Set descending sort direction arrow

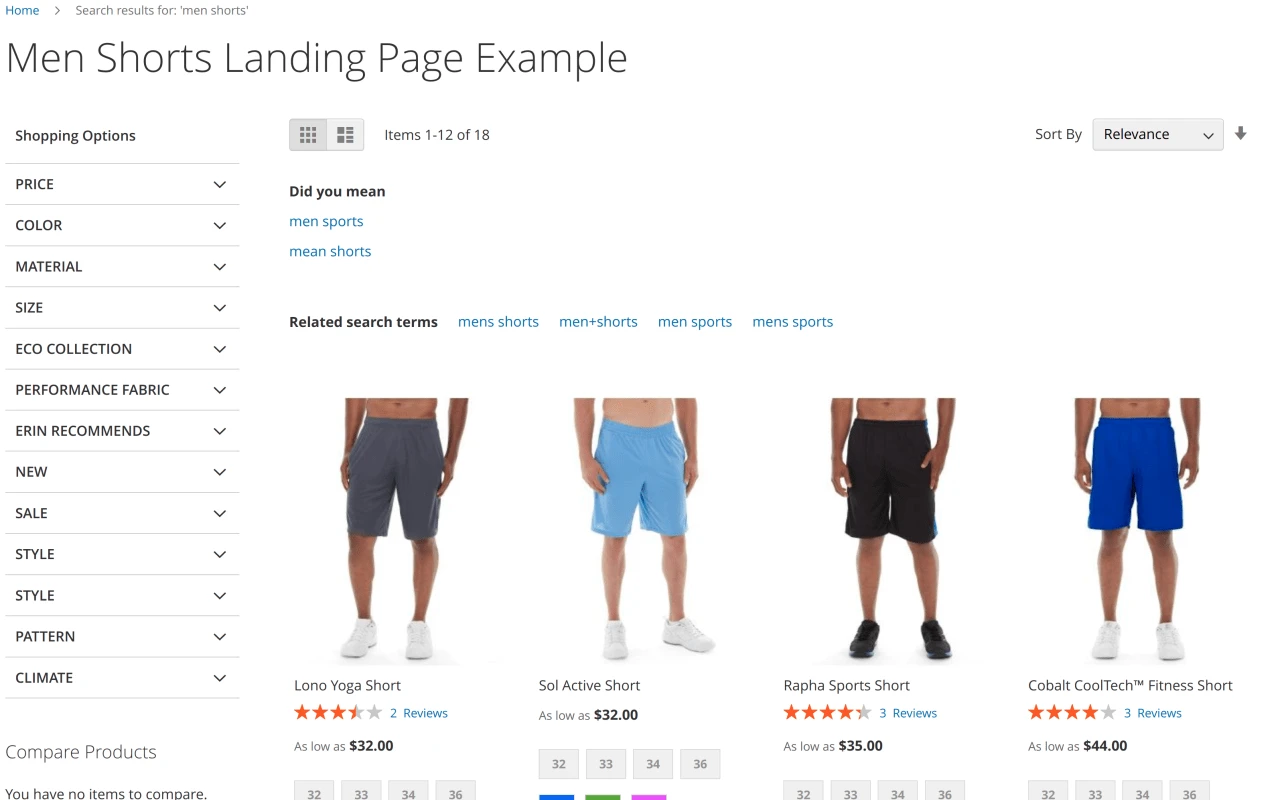[1240, 134]
